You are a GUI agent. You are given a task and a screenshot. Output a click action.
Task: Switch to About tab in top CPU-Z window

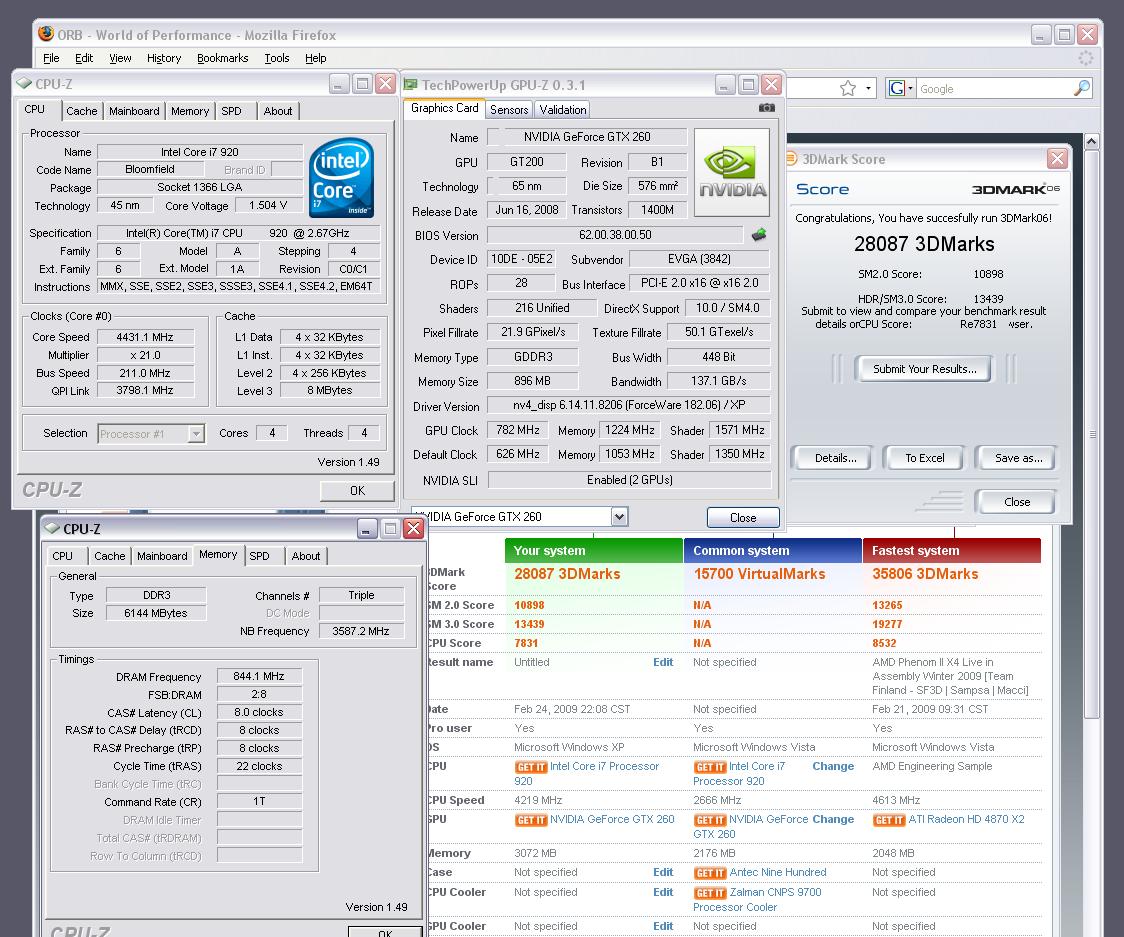pos(277,111)
